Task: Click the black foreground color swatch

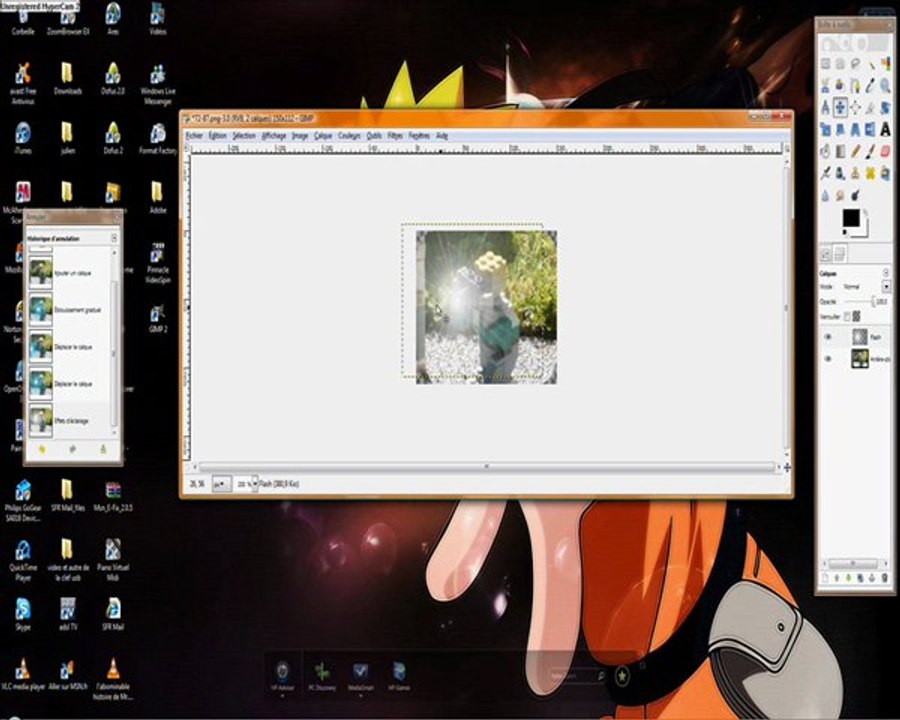Action: [851, 218]
